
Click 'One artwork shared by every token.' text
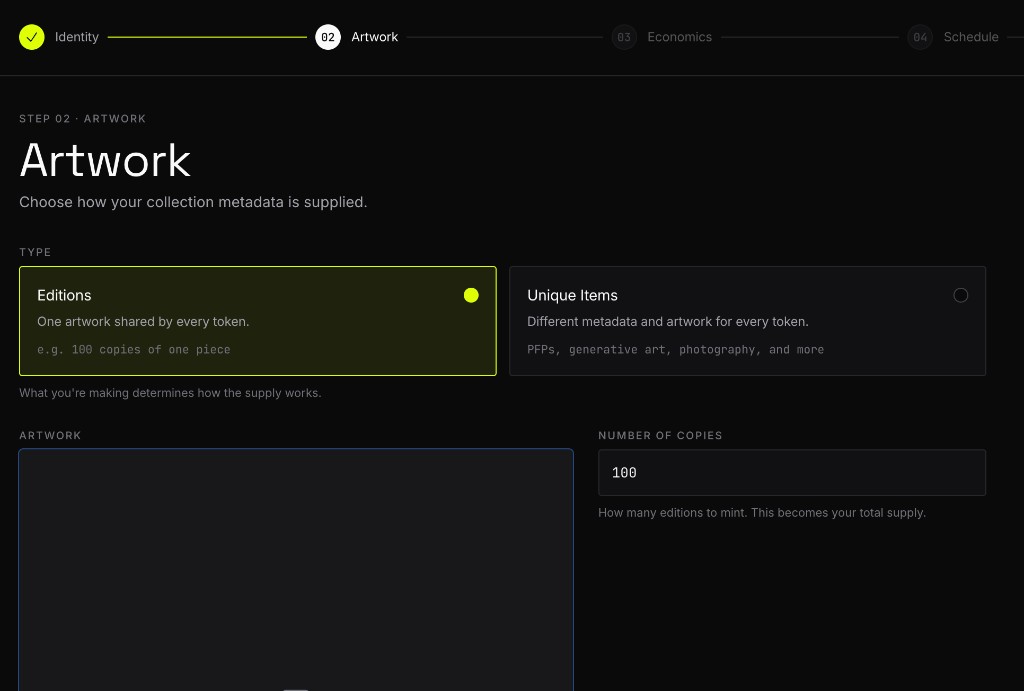143,321
